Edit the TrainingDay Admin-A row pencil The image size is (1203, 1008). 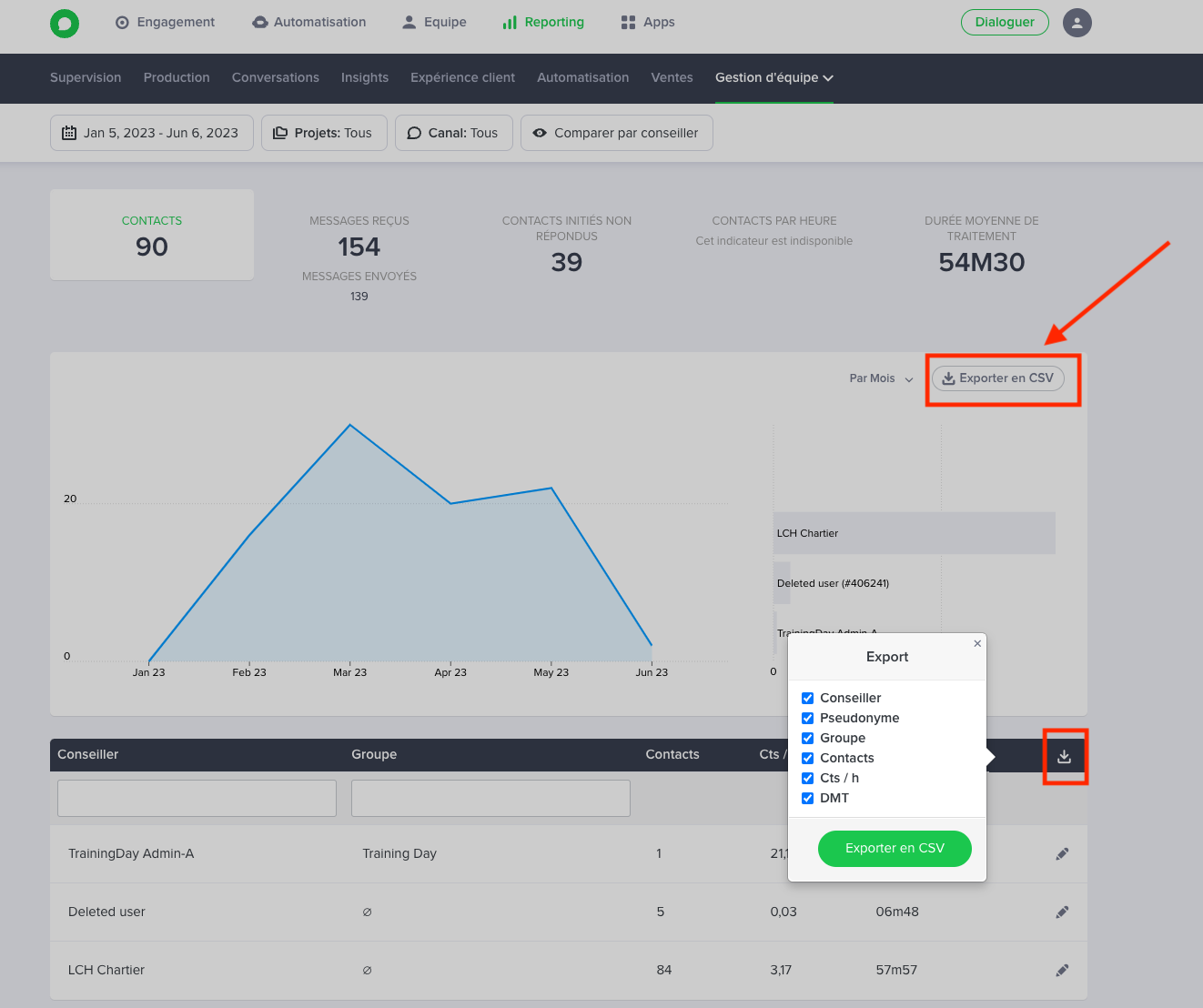(1062, 853)
